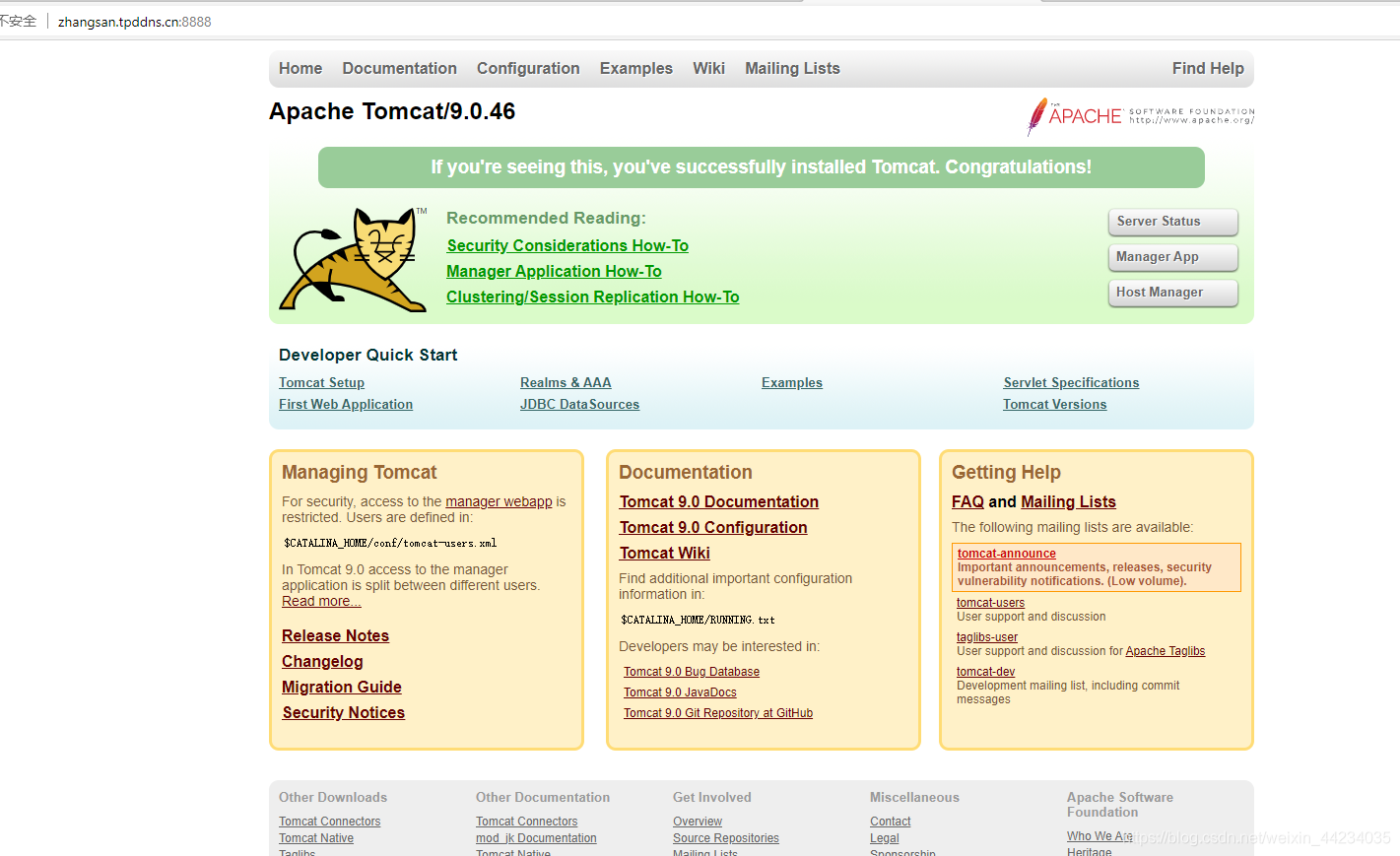
Task: Click the Server Status button
Action: [1172, 222]
